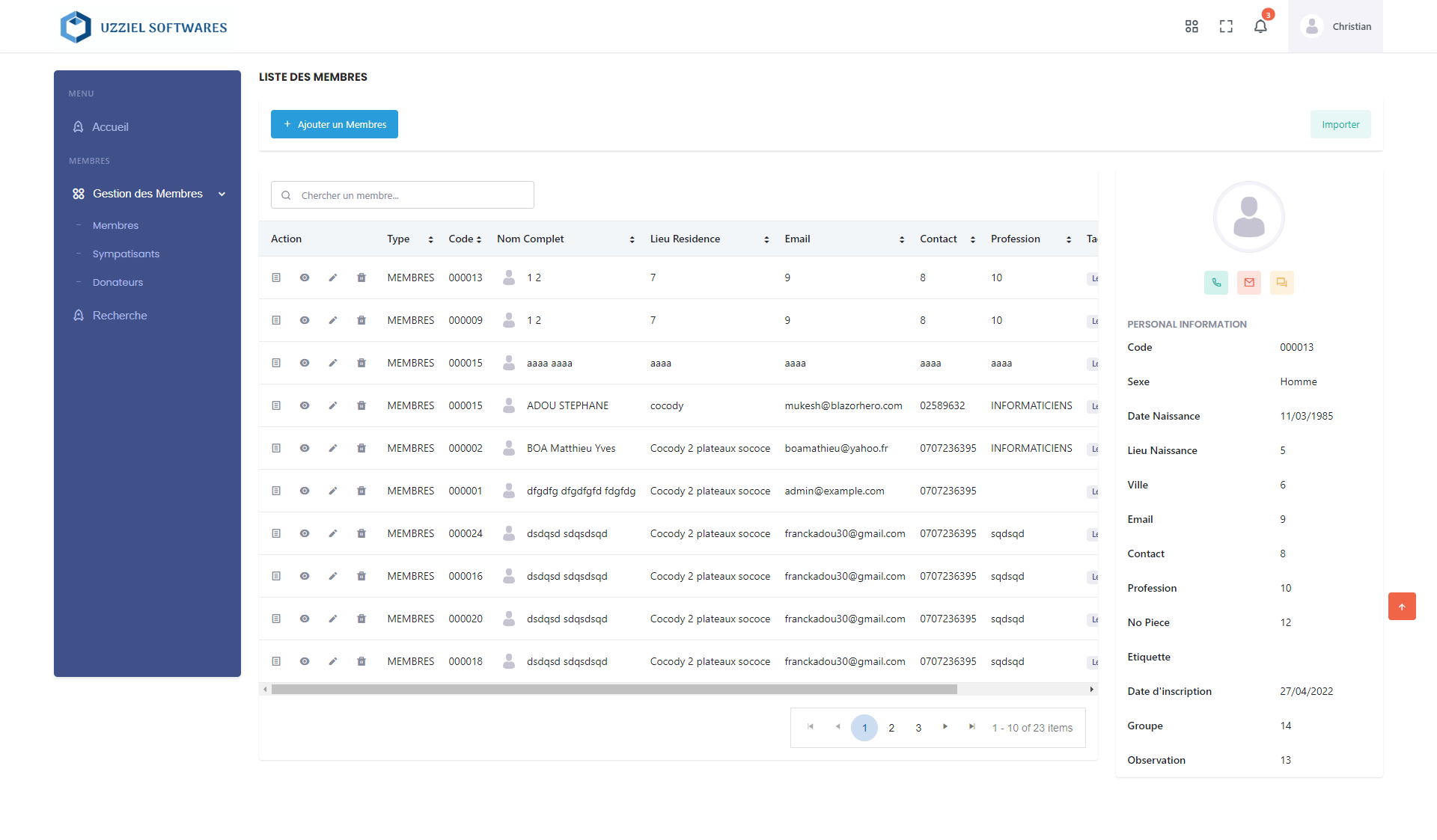The image size is (1437, 840).
Task: Click the green phone call icon
Action: 1216,283
